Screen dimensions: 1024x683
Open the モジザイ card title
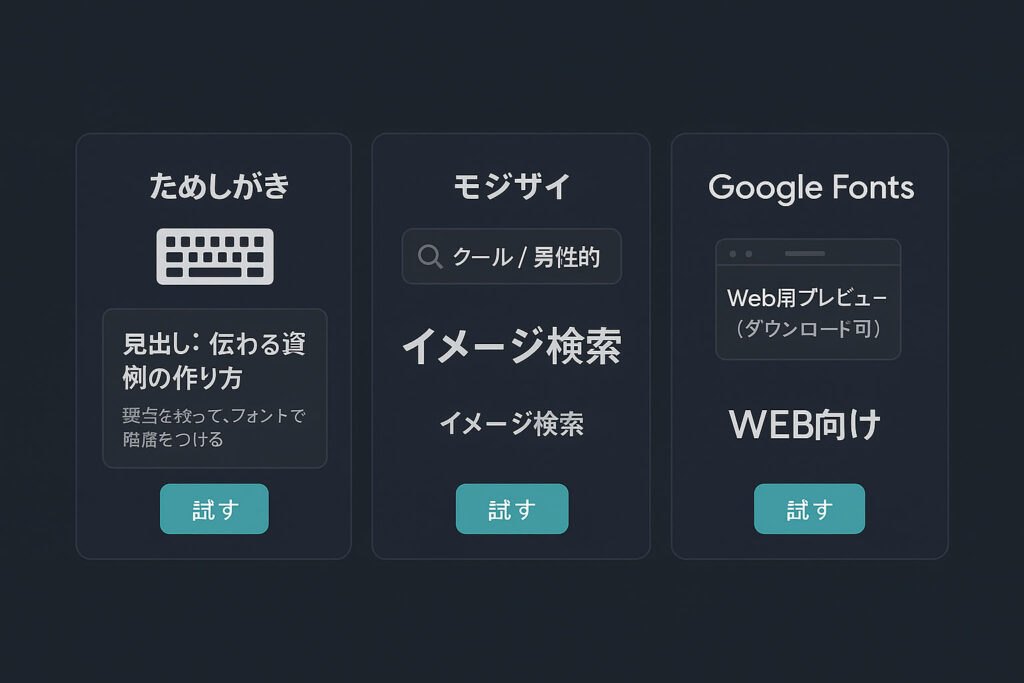511,186
